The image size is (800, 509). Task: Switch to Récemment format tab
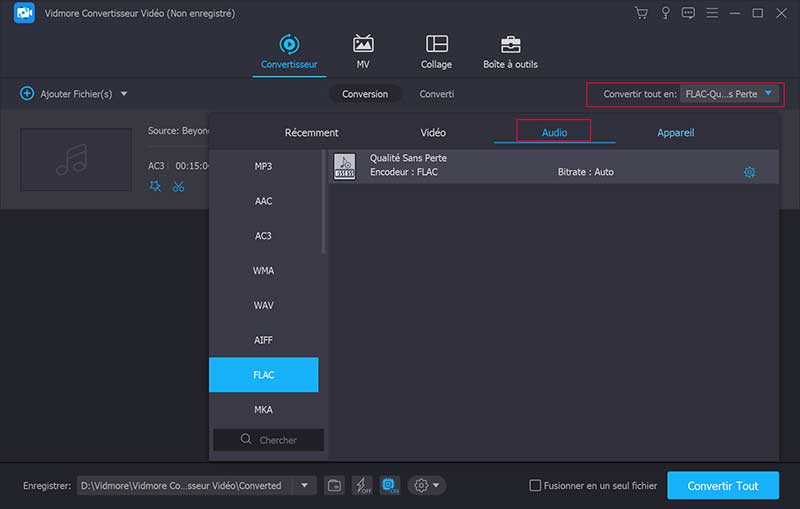[312, 133]
